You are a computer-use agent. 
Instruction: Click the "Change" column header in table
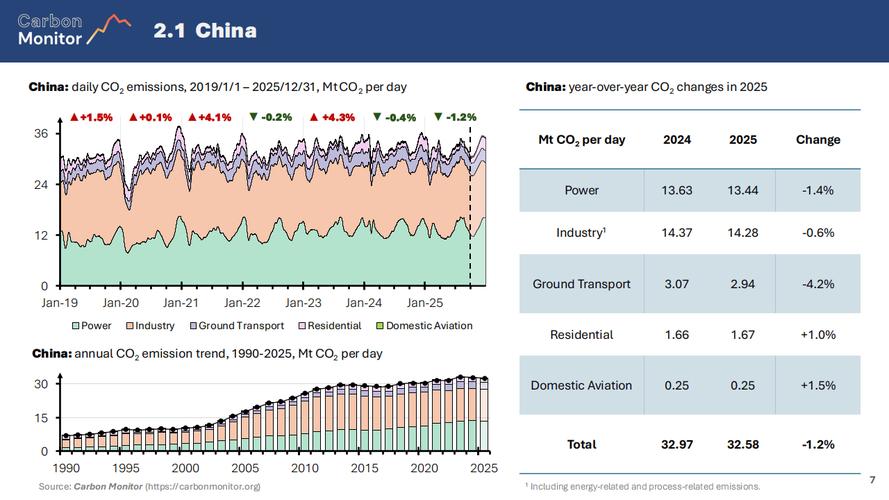817,140
